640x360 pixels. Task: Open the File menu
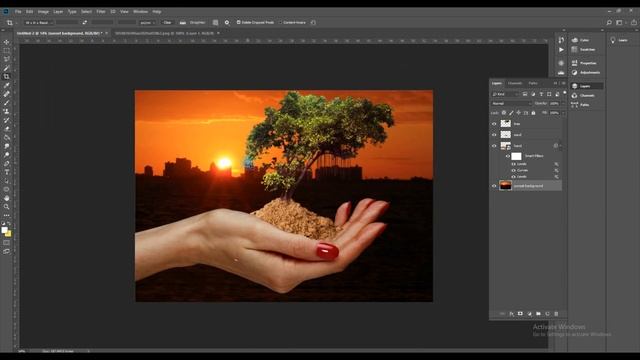pyautogui.click(x=18, y=11)
